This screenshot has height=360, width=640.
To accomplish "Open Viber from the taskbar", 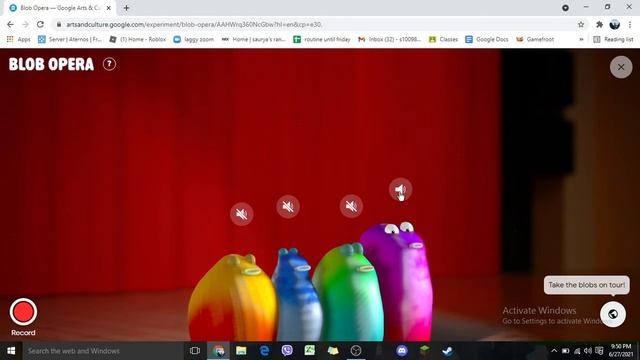I will [287, 351].
